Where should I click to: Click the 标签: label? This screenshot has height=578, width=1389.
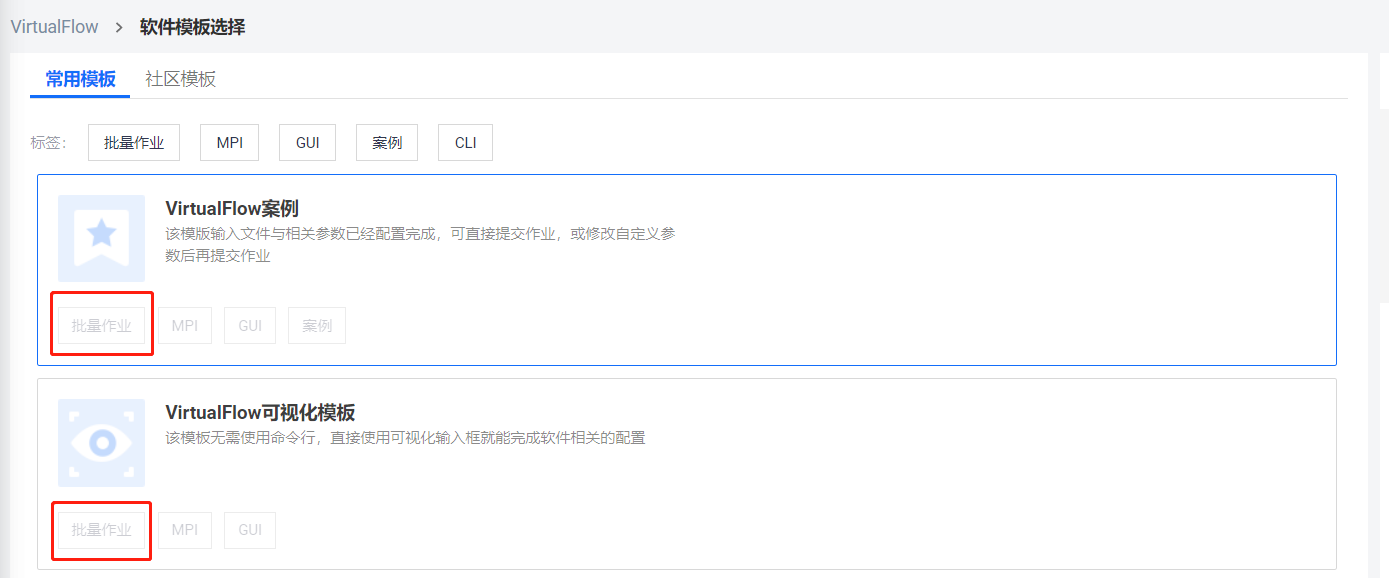click(x=48, y=143)
